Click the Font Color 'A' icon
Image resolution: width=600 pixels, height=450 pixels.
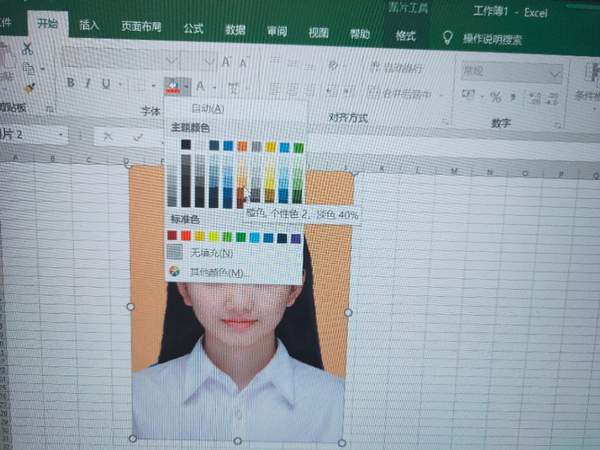200,87
